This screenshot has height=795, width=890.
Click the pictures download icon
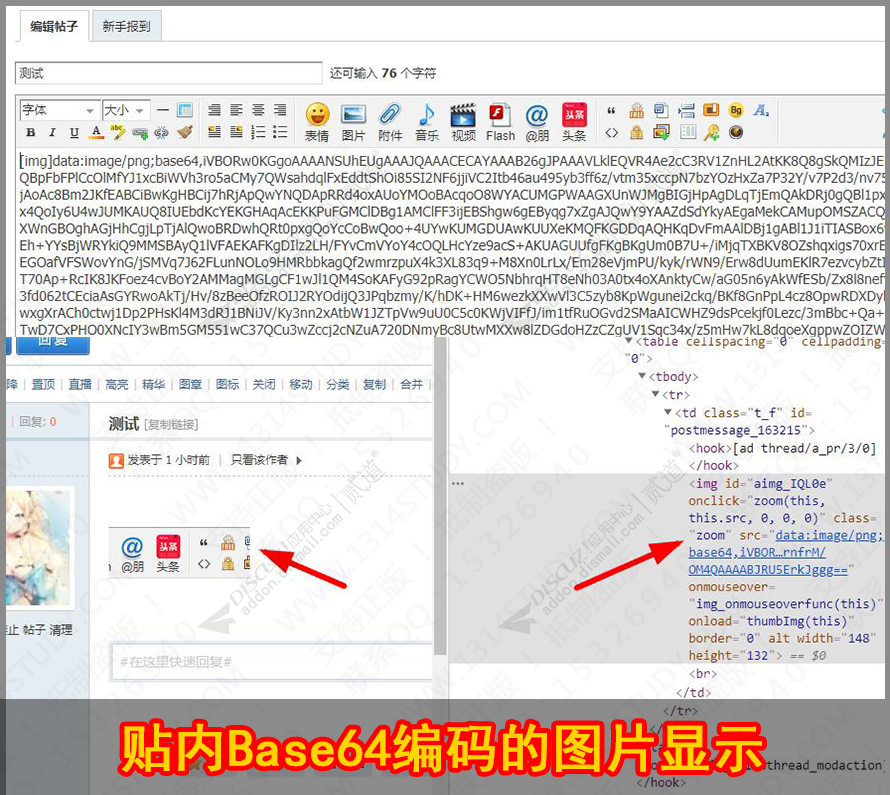coord(661,133)
